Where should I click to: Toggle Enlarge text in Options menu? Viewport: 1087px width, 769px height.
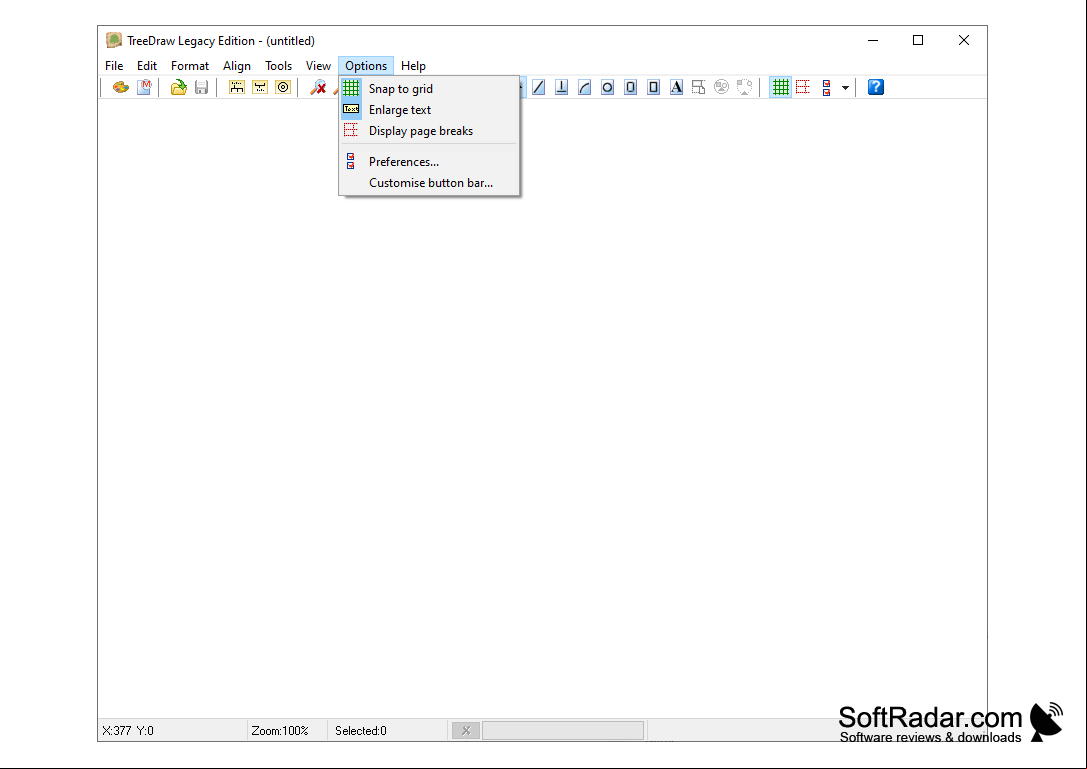tap(429, 110)
